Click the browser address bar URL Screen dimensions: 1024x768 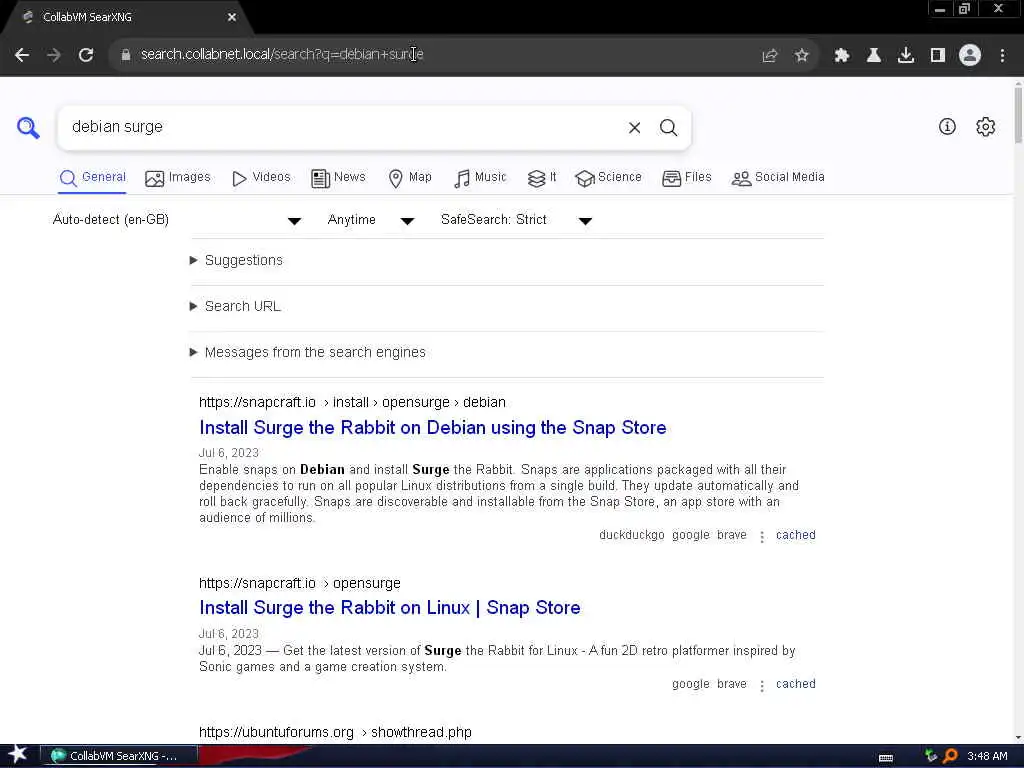(x=282, y=55)
